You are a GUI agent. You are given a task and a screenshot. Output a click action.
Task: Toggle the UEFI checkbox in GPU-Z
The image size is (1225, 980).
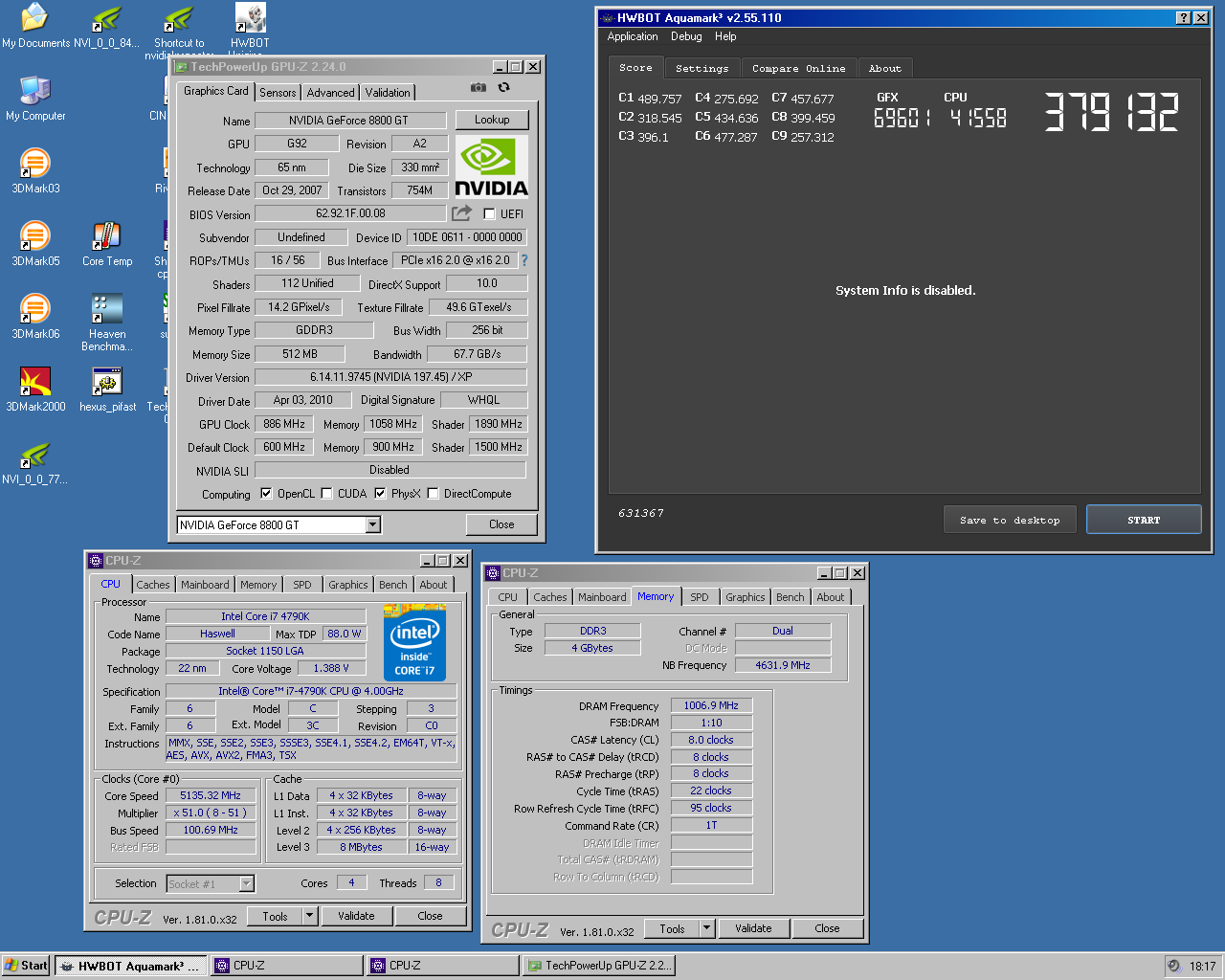point(489,213)
